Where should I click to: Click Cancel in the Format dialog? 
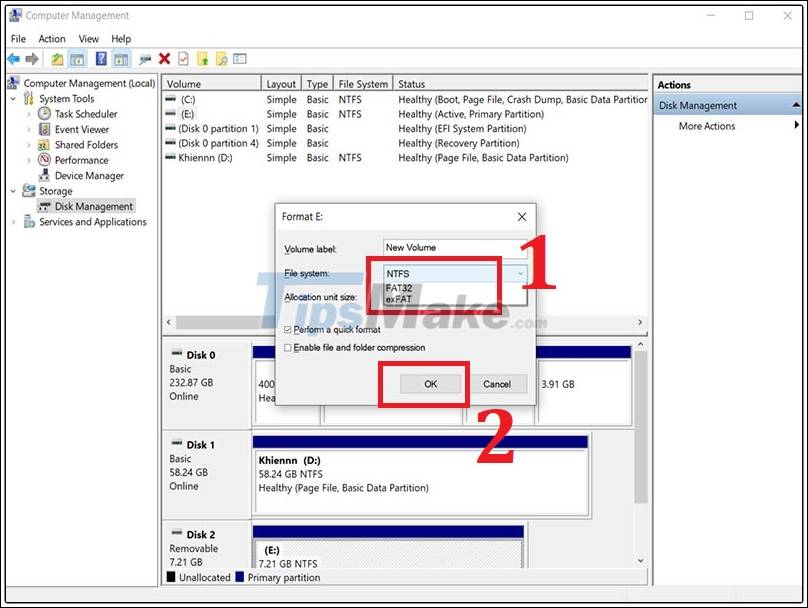click(x=497, y=384)
